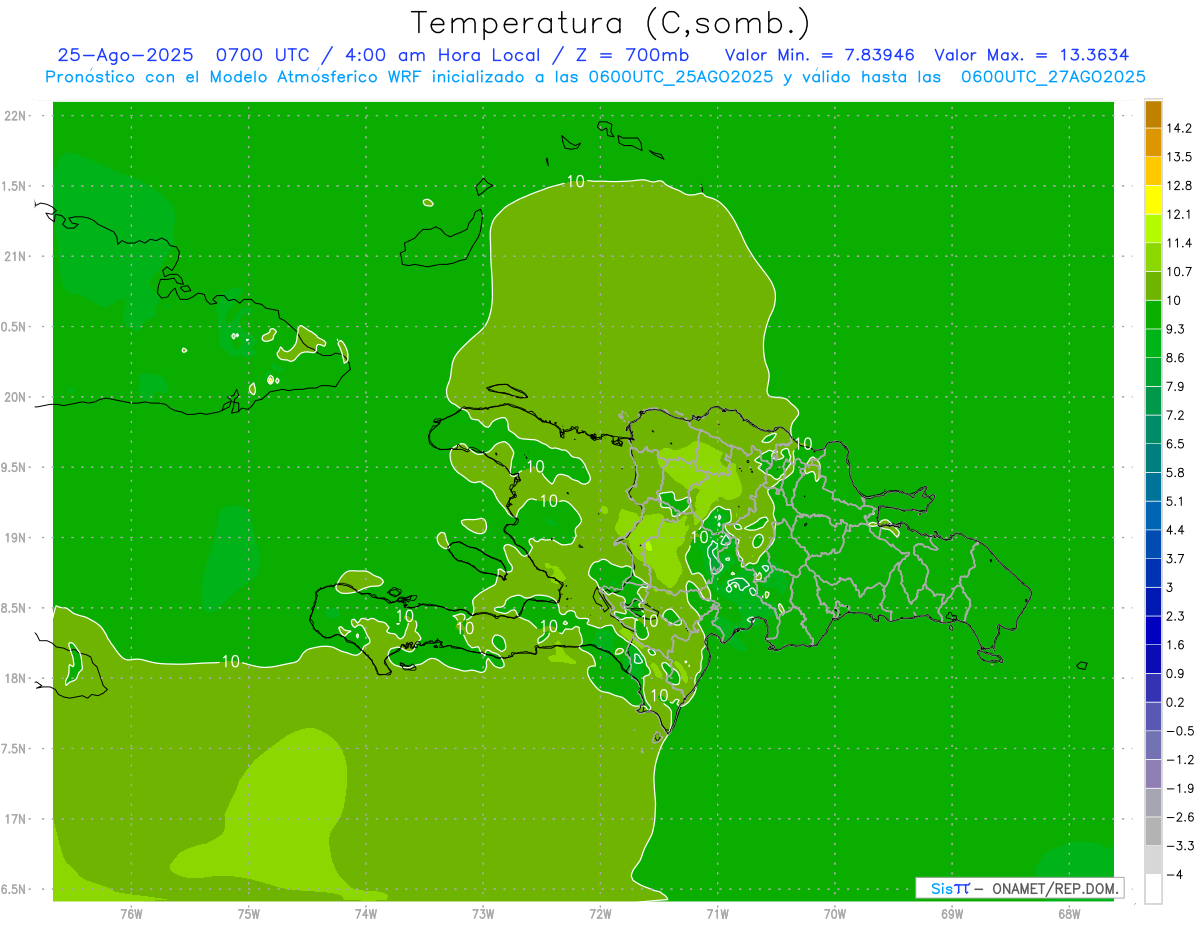This screenshot has height=927, width=1200.
Task: Click the 'Valor Max. = 13.3634' readout
Action: tap(1031, 55)
